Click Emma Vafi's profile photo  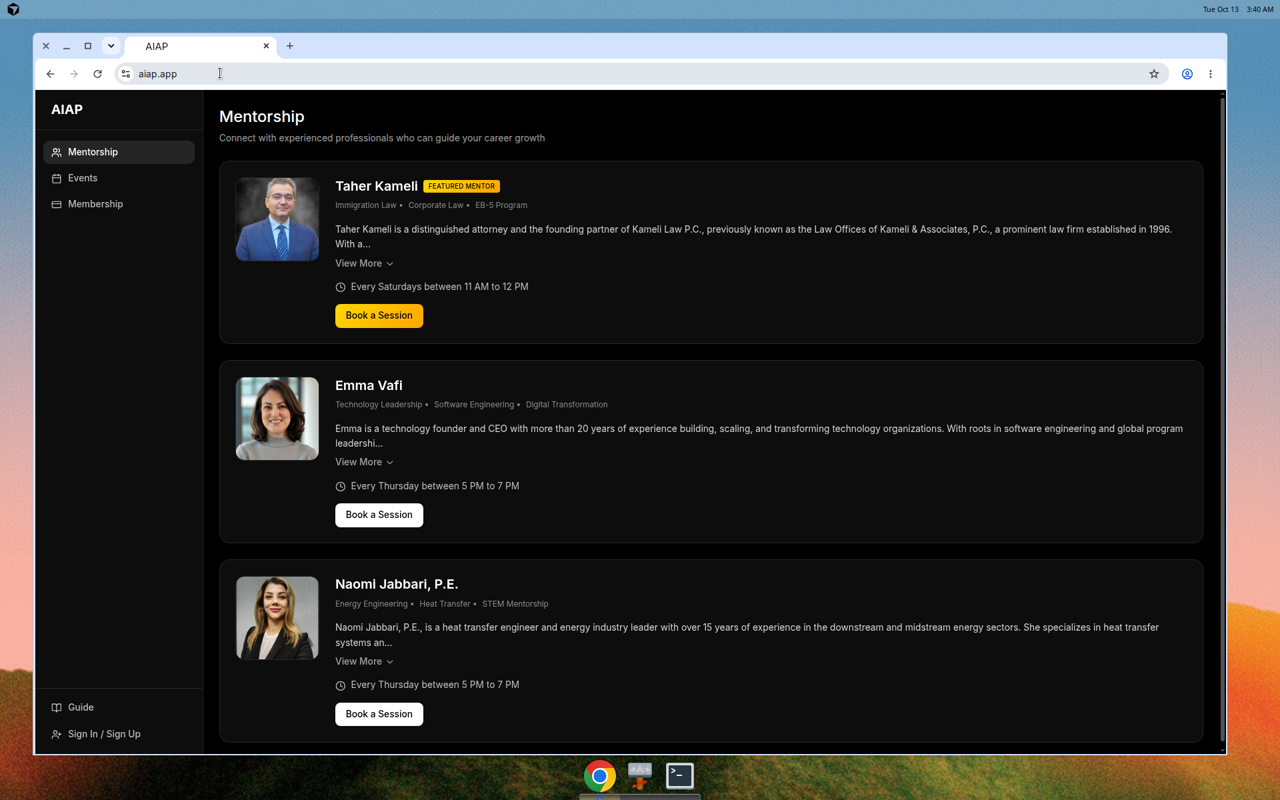(x=277, y=418)
